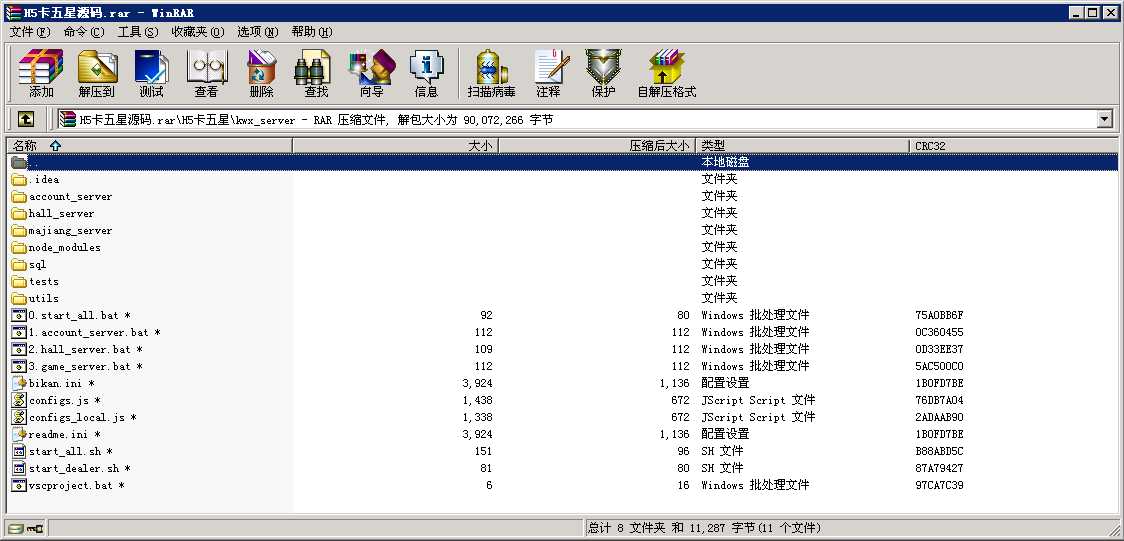
Task: Click the key icon in status bar
Action: pyautogui.click(x=35, y=529)
